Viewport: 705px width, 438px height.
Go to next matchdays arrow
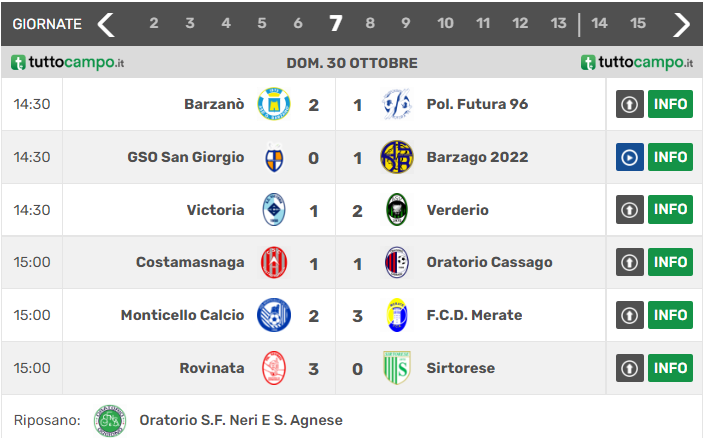[682, 24]
